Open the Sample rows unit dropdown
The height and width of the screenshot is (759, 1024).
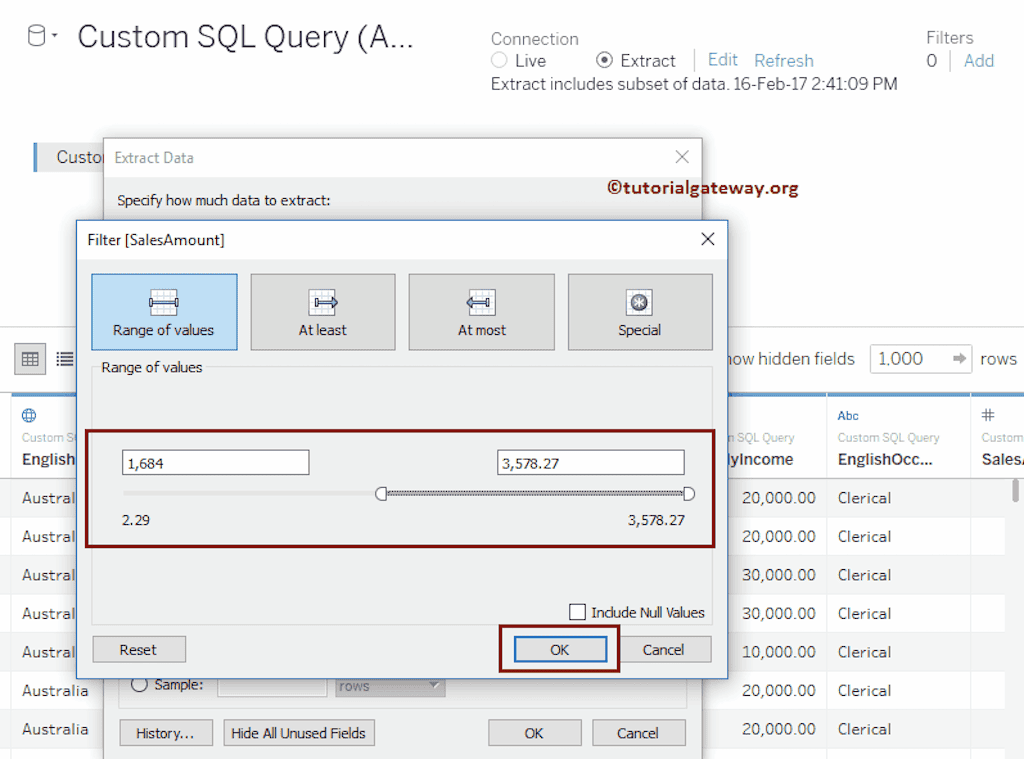[x=390, y=686]
